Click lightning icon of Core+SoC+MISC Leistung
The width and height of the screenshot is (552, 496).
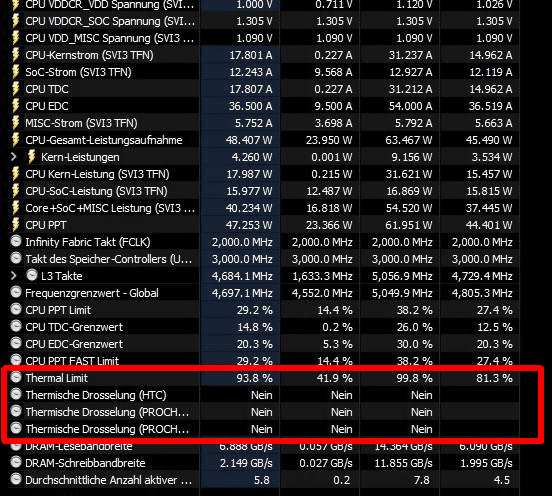point(15,208)
